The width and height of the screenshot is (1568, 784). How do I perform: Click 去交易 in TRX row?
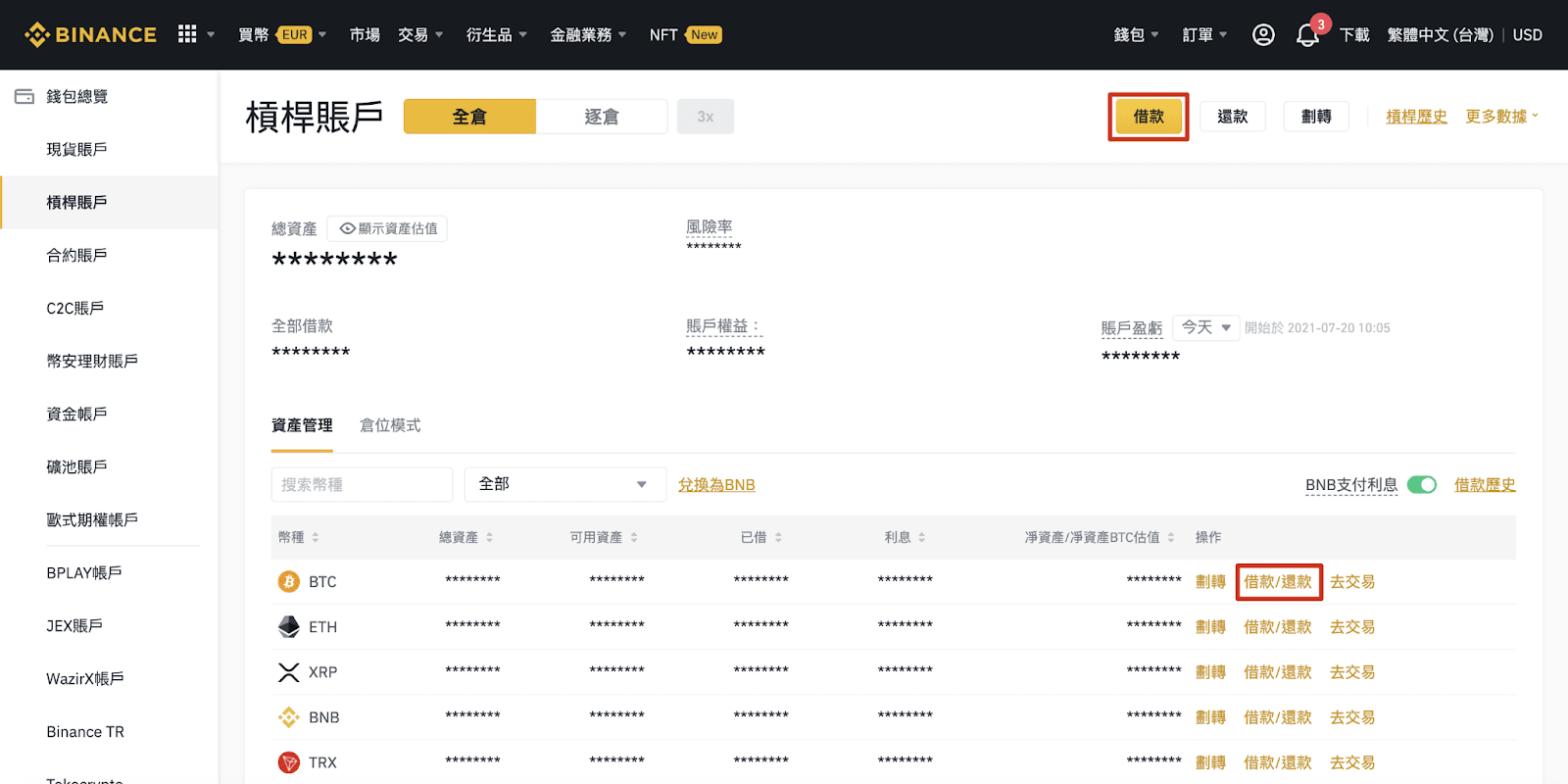click(x=1352, y=762)
